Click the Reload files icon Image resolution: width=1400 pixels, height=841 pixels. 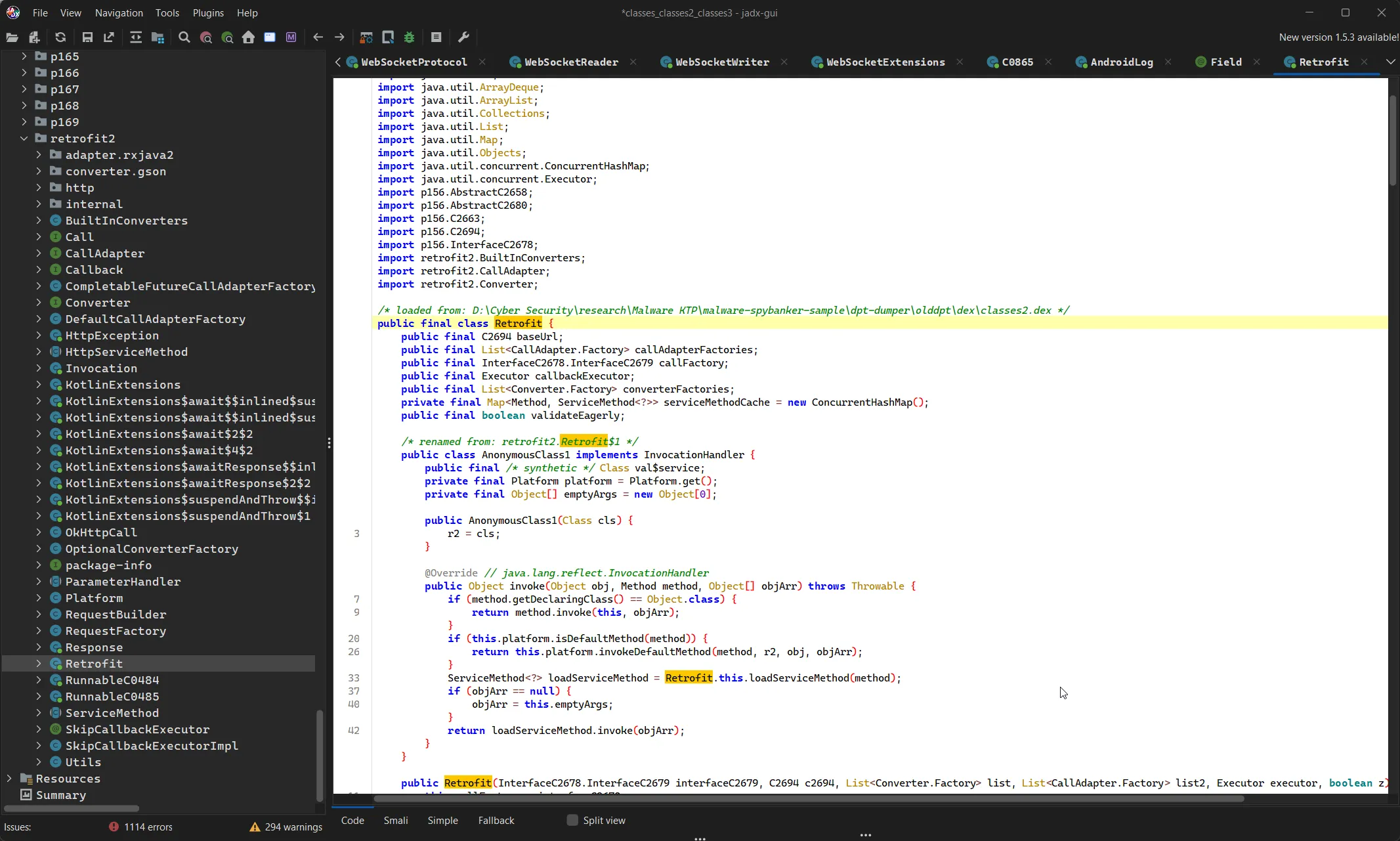(60, 37)
